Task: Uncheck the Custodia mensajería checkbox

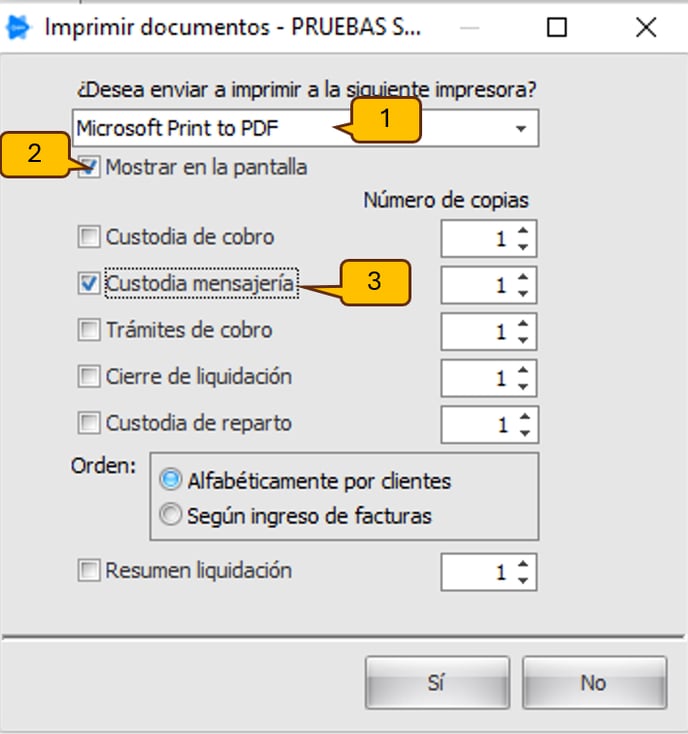Action: coord(89,283)
